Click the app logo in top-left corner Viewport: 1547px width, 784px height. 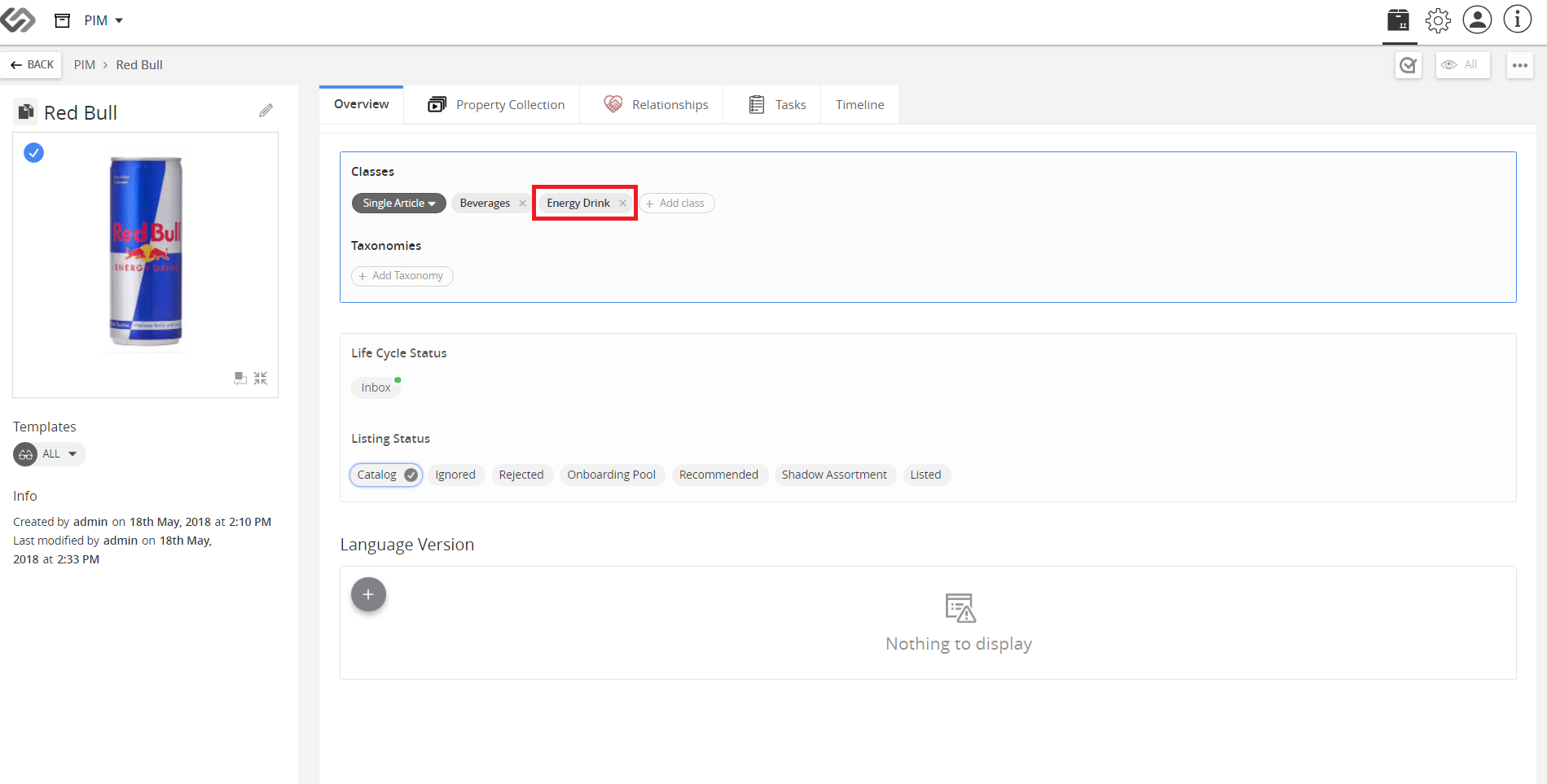17,20
